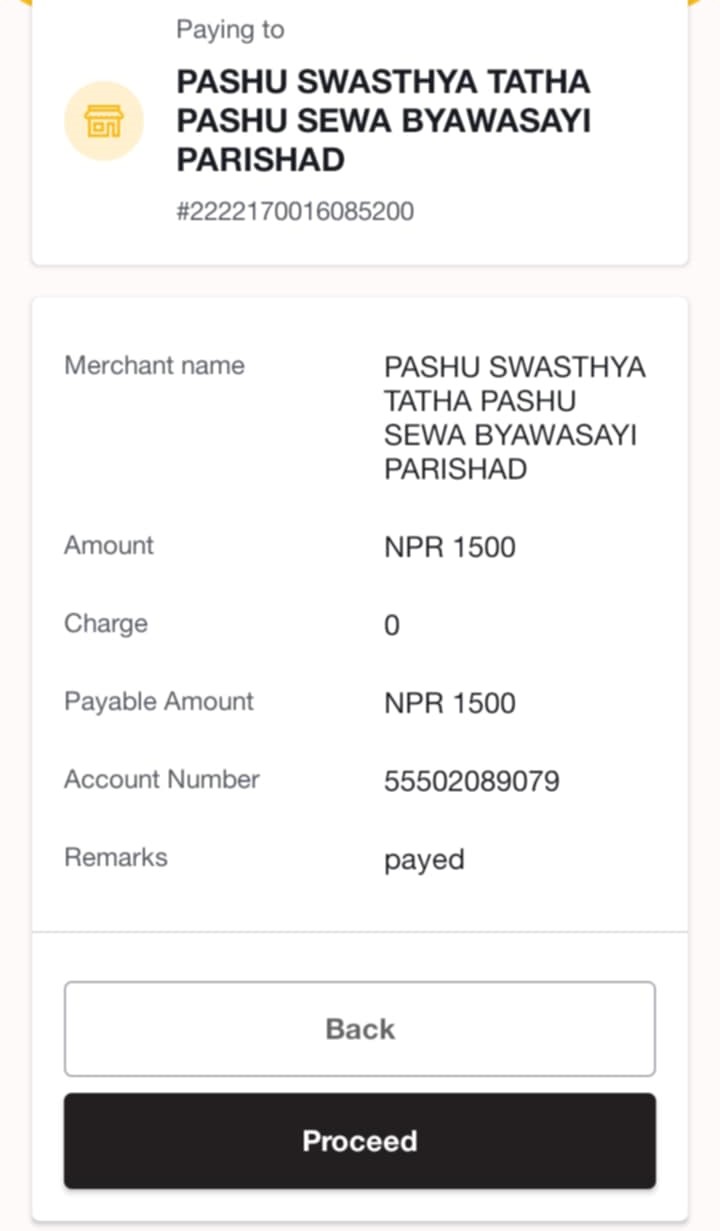Tap the Proceed button
The height and width of the screenshot is (1231, 720).
360,1141
